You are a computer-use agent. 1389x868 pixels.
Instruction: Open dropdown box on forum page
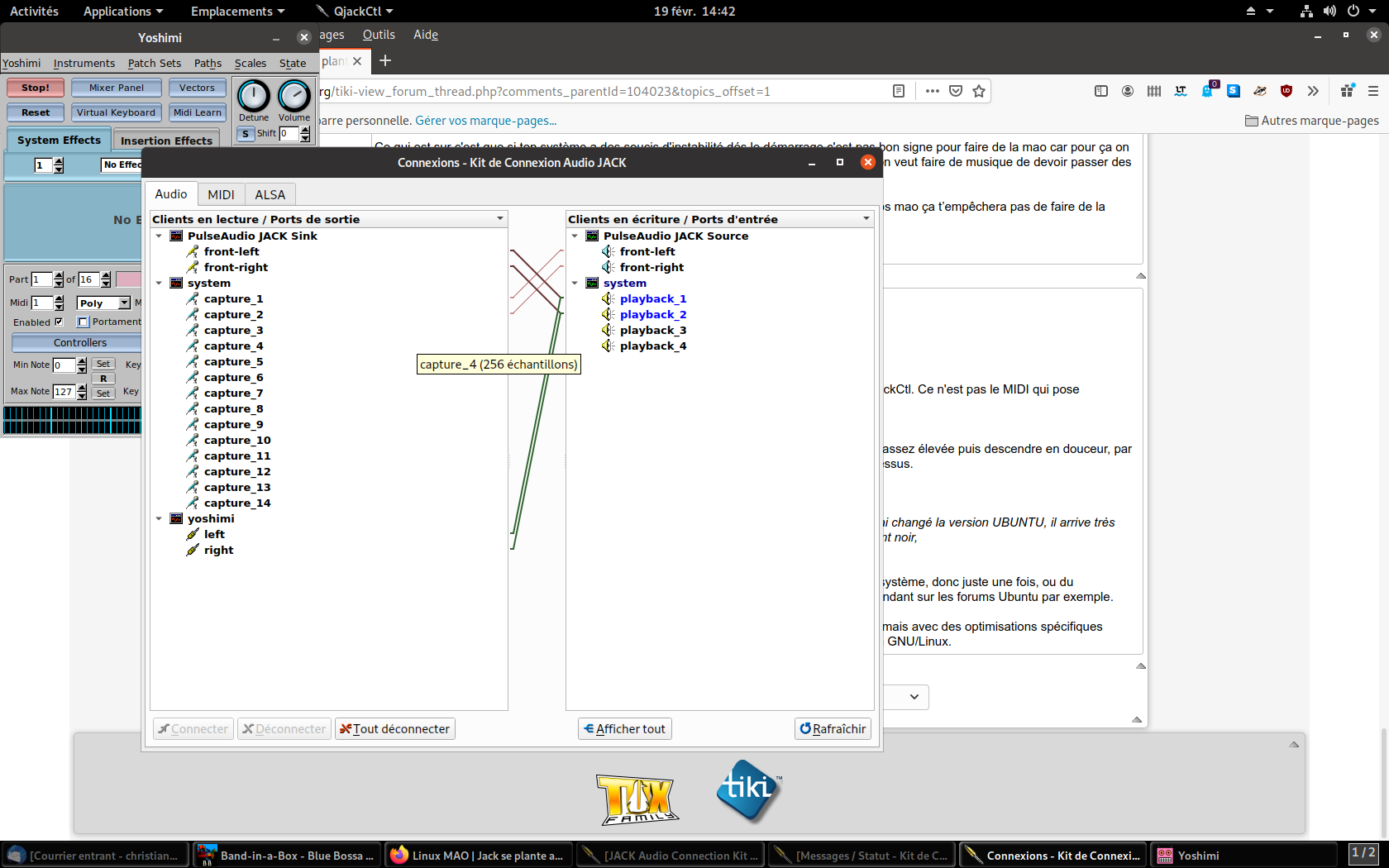pyautogui.click(x=906, y=697)
